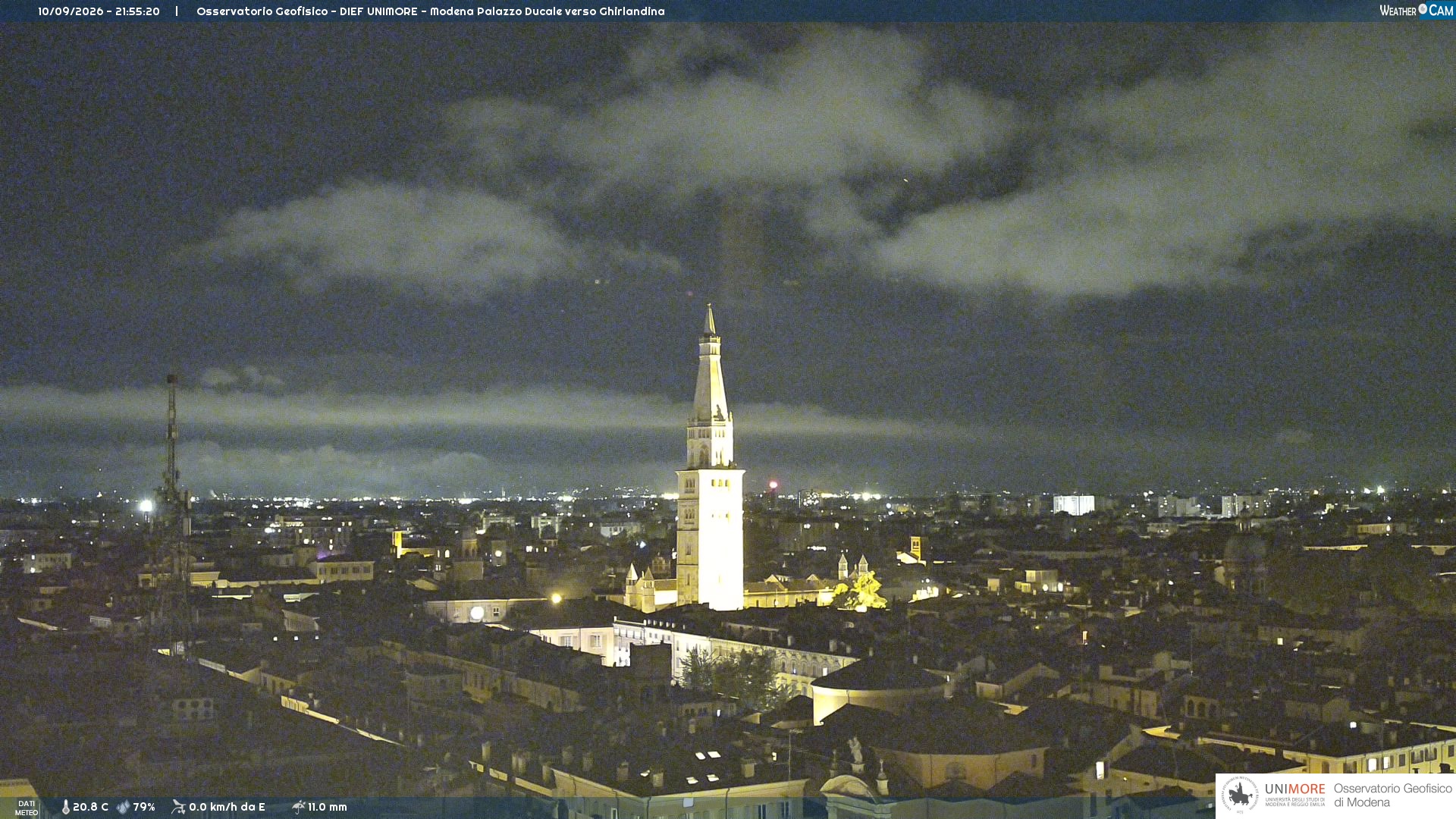Click the rainfall umbrella icon
1456x819 pixels.
[298, 807]
